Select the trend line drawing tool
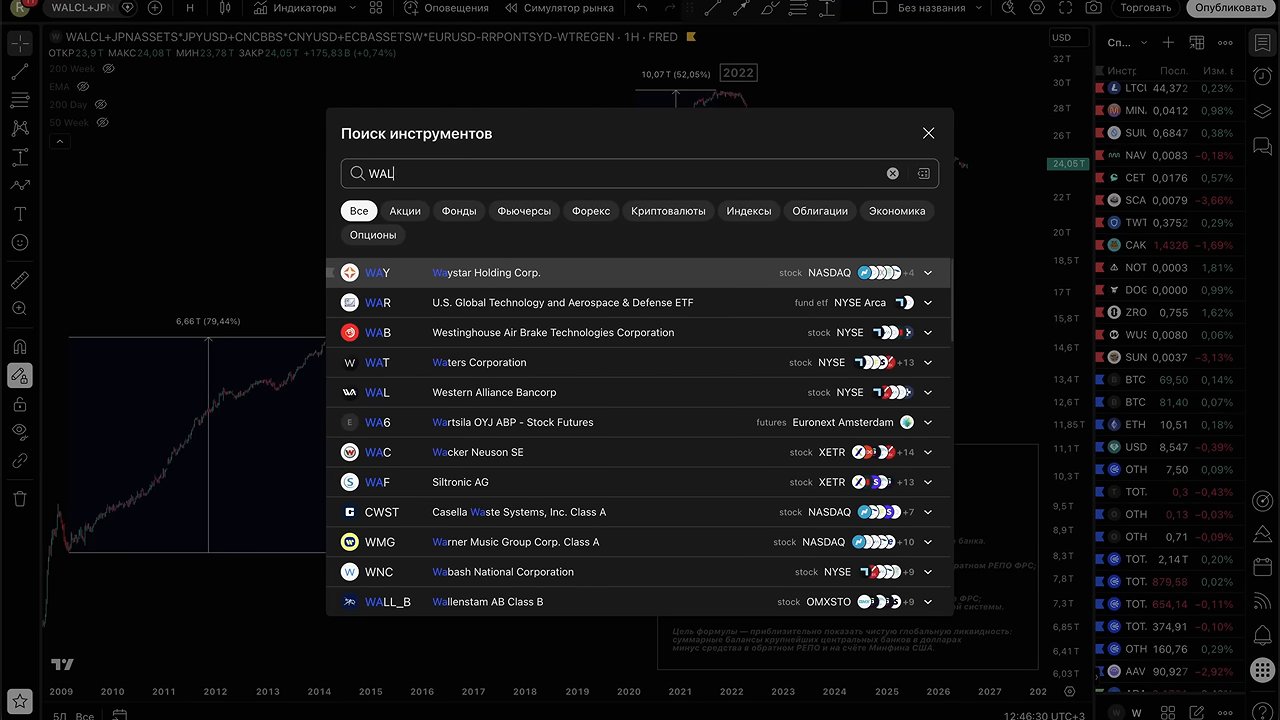Image resolution: width=1280 pixels, height=720 pixels. [20, 72]
